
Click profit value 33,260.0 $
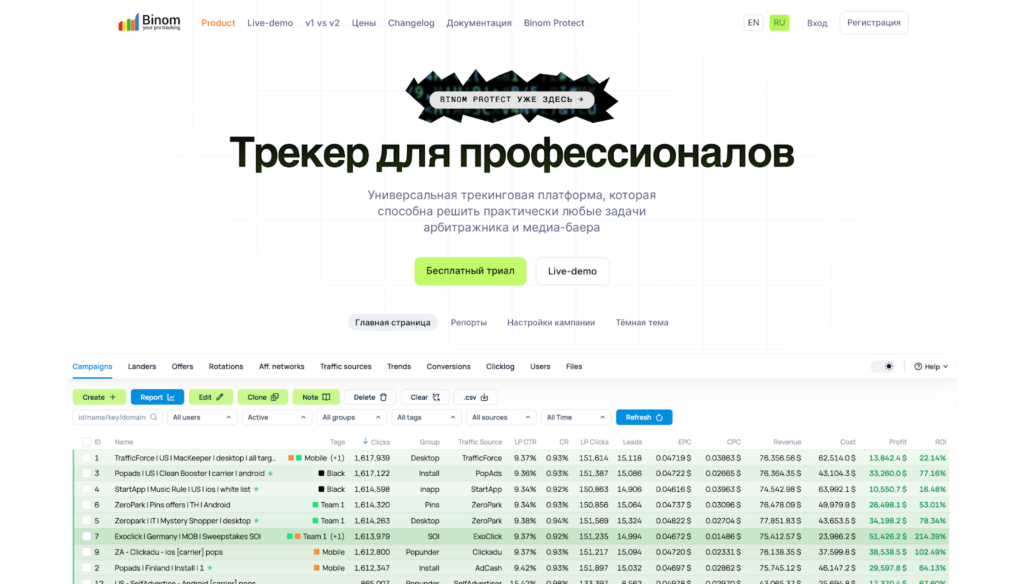pos(888,474)
